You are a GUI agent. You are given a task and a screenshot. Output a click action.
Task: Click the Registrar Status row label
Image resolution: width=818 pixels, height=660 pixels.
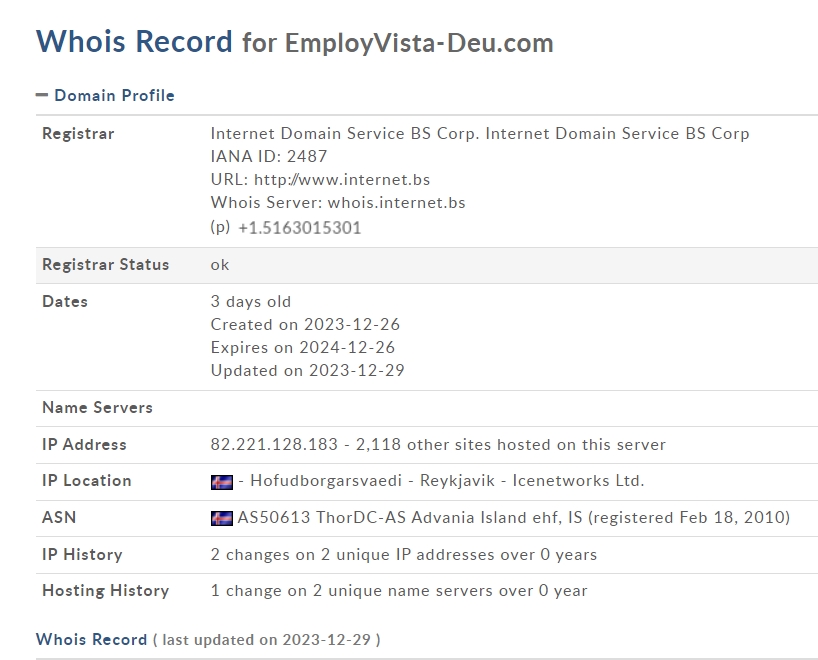pos(106,264)
